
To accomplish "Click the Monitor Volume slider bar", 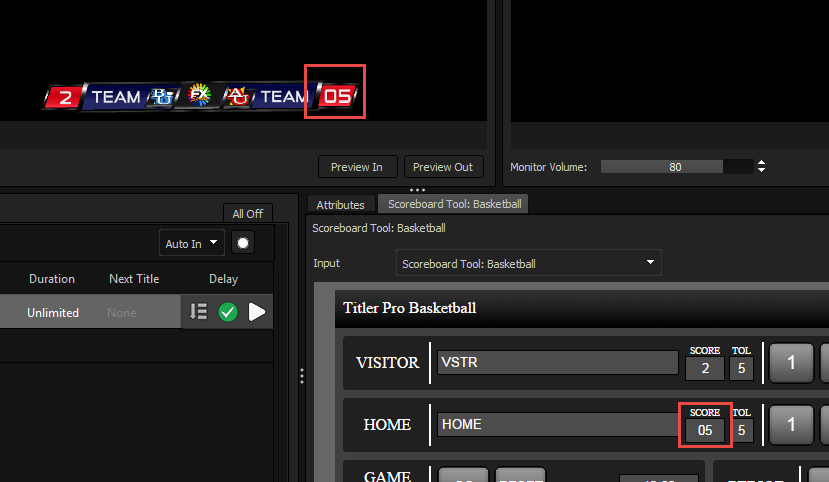I will coord(675,167).
